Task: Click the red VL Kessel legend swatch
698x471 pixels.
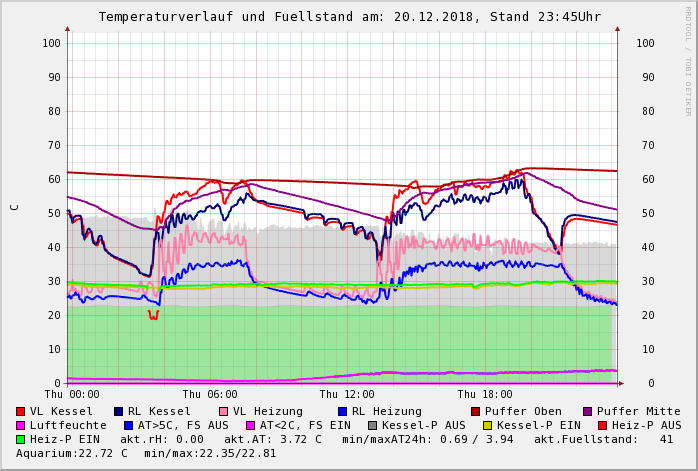Action: coord(21,412)
